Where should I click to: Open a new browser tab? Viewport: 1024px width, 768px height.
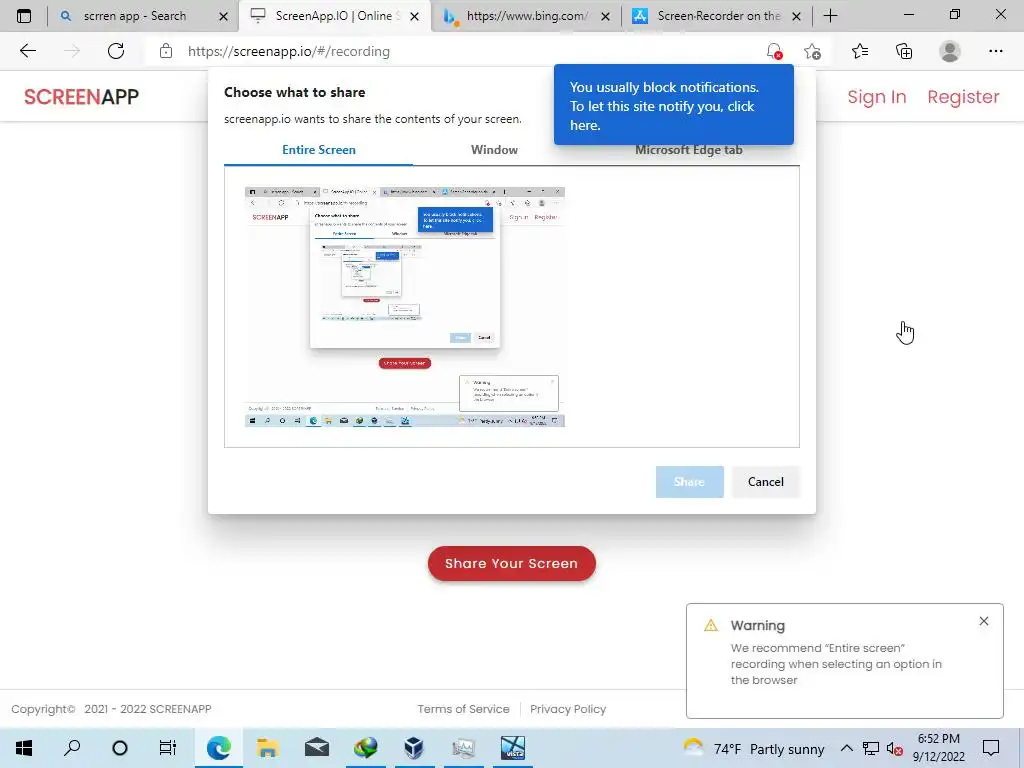[x=830, y=16]
